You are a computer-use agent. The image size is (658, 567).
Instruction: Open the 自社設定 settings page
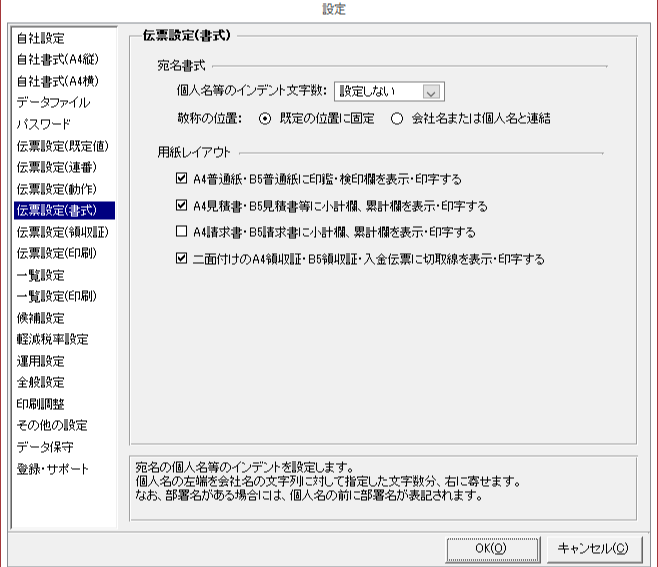[x=41, y=38]
